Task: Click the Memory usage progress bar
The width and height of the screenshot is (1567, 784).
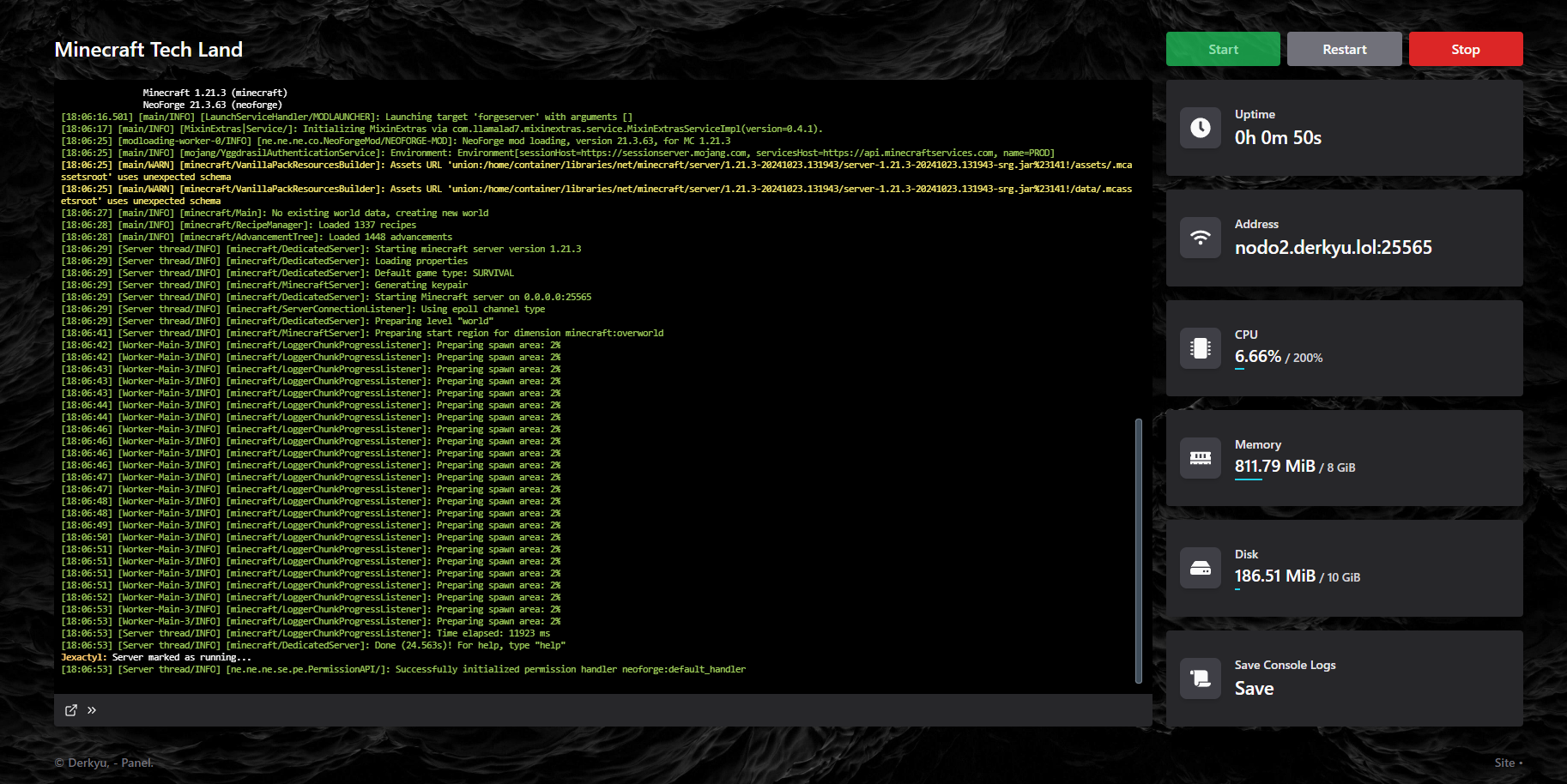Action: (x=1249, y=479)
